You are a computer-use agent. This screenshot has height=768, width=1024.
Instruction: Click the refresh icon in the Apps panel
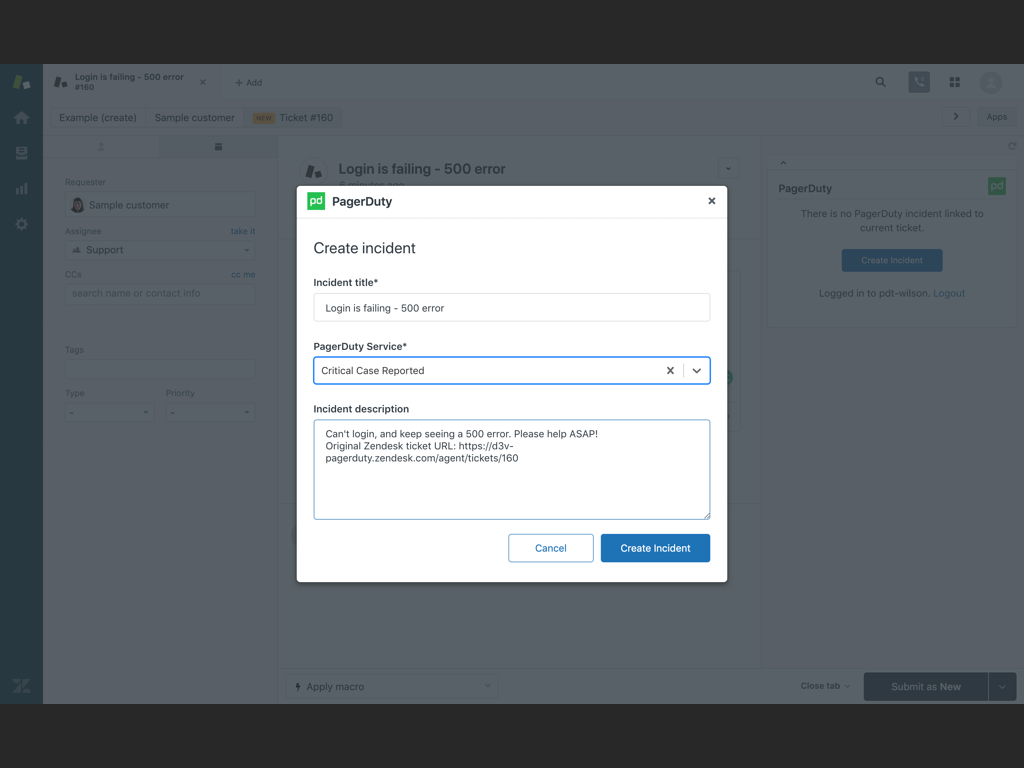[1011, 145]
